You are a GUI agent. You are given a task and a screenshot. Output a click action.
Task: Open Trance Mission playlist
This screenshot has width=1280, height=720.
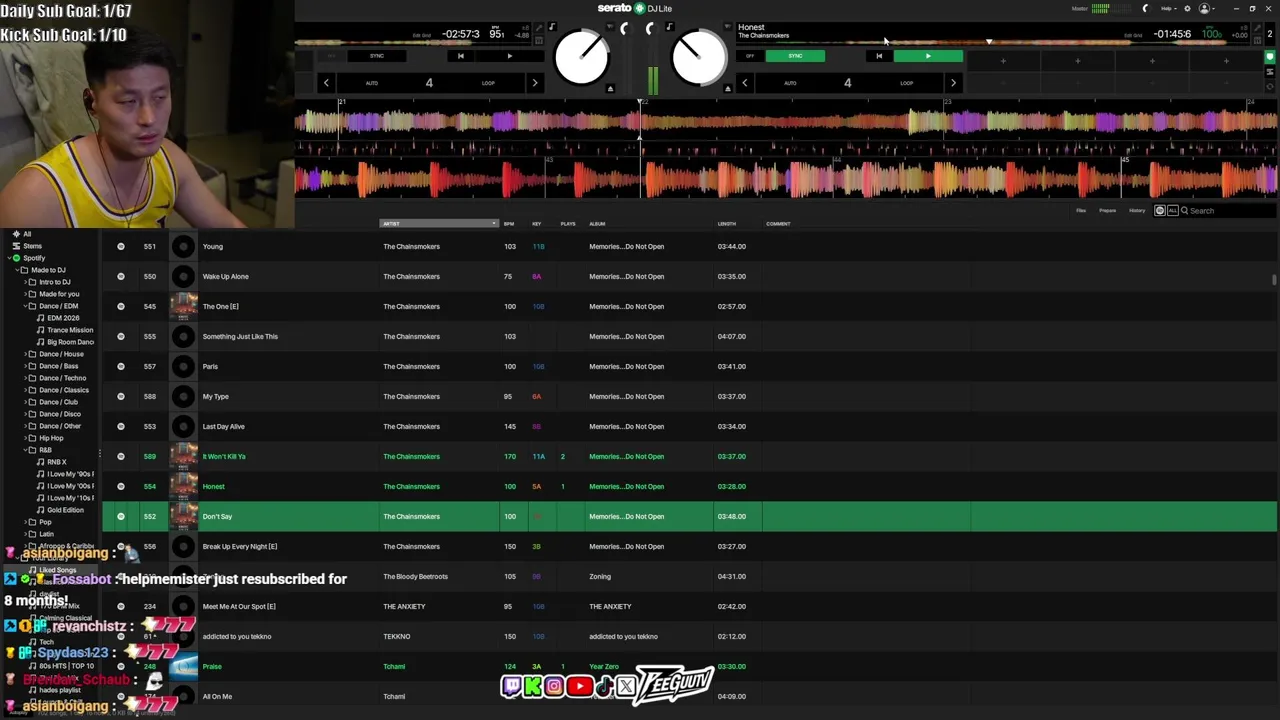[69, 330]
